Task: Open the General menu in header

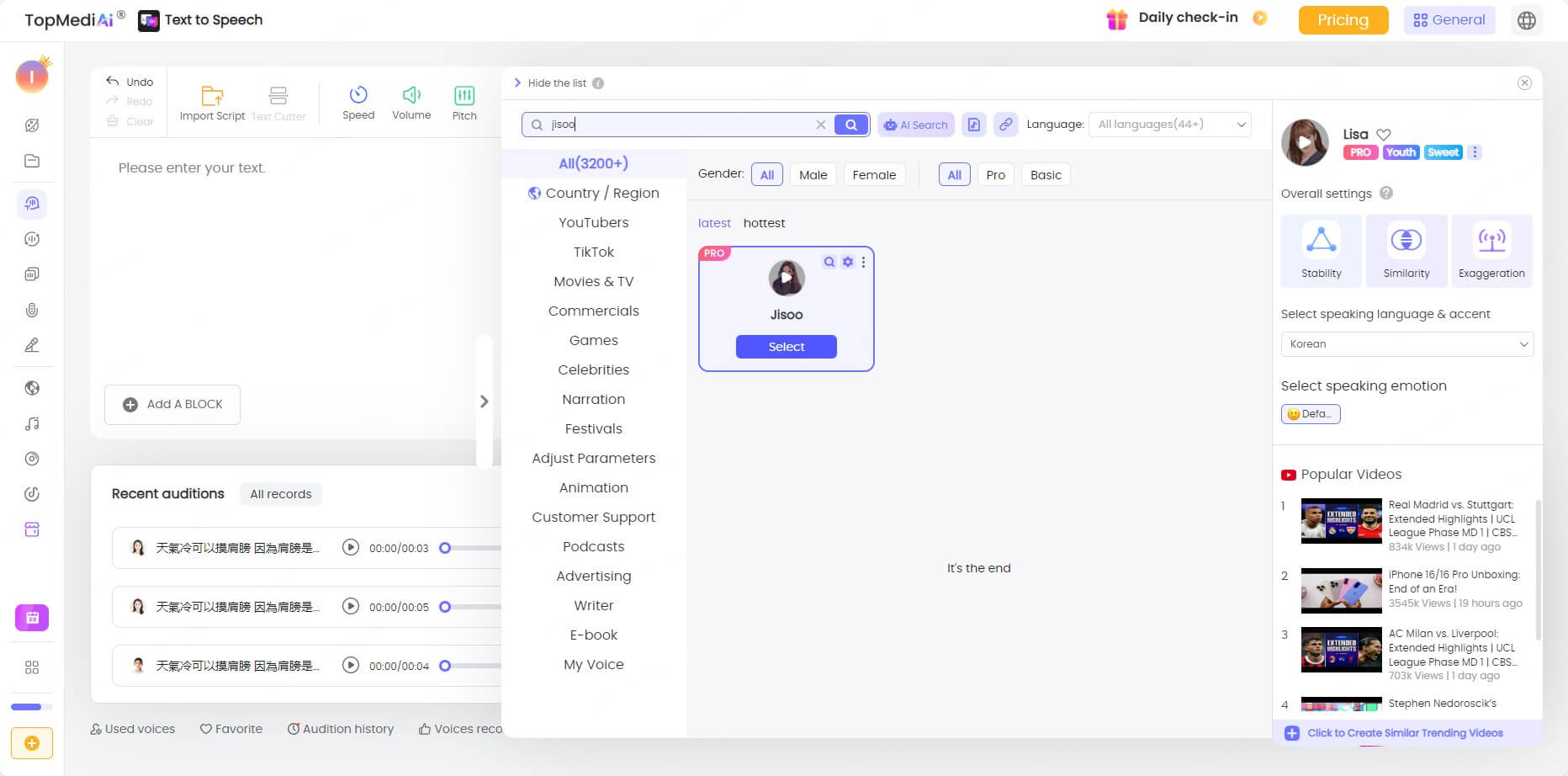Action: [1449, 20]
